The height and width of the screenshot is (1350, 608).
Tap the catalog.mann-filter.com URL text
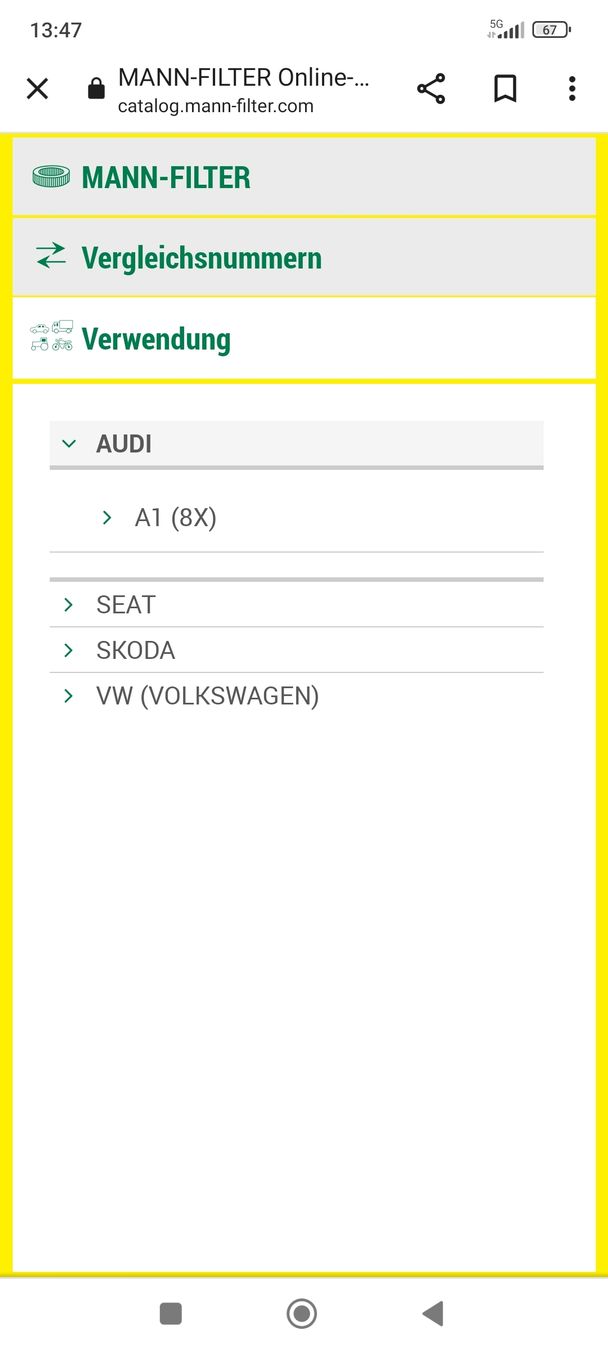coord(215,106)
